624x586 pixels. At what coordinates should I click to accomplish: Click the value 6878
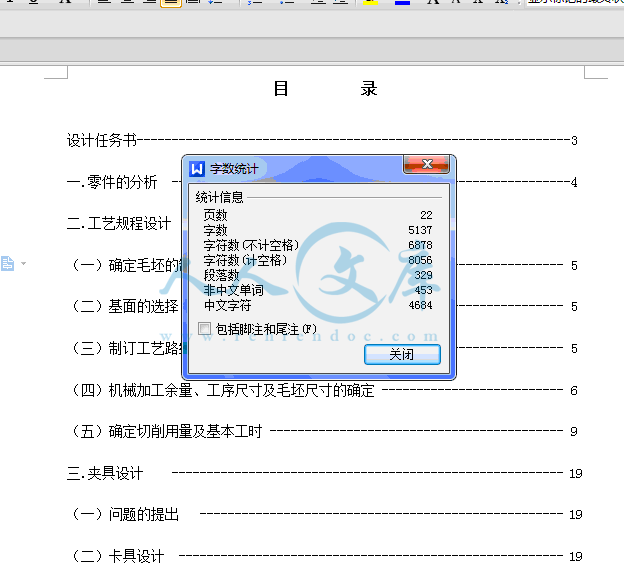(420, 245)
